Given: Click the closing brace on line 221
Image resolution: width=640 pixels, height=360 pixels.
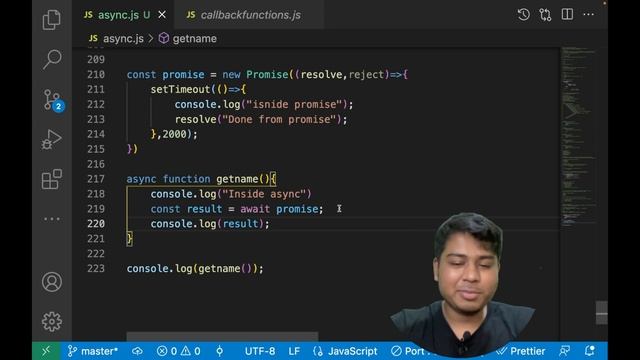Looking at the screenshot, I should 129,238.
